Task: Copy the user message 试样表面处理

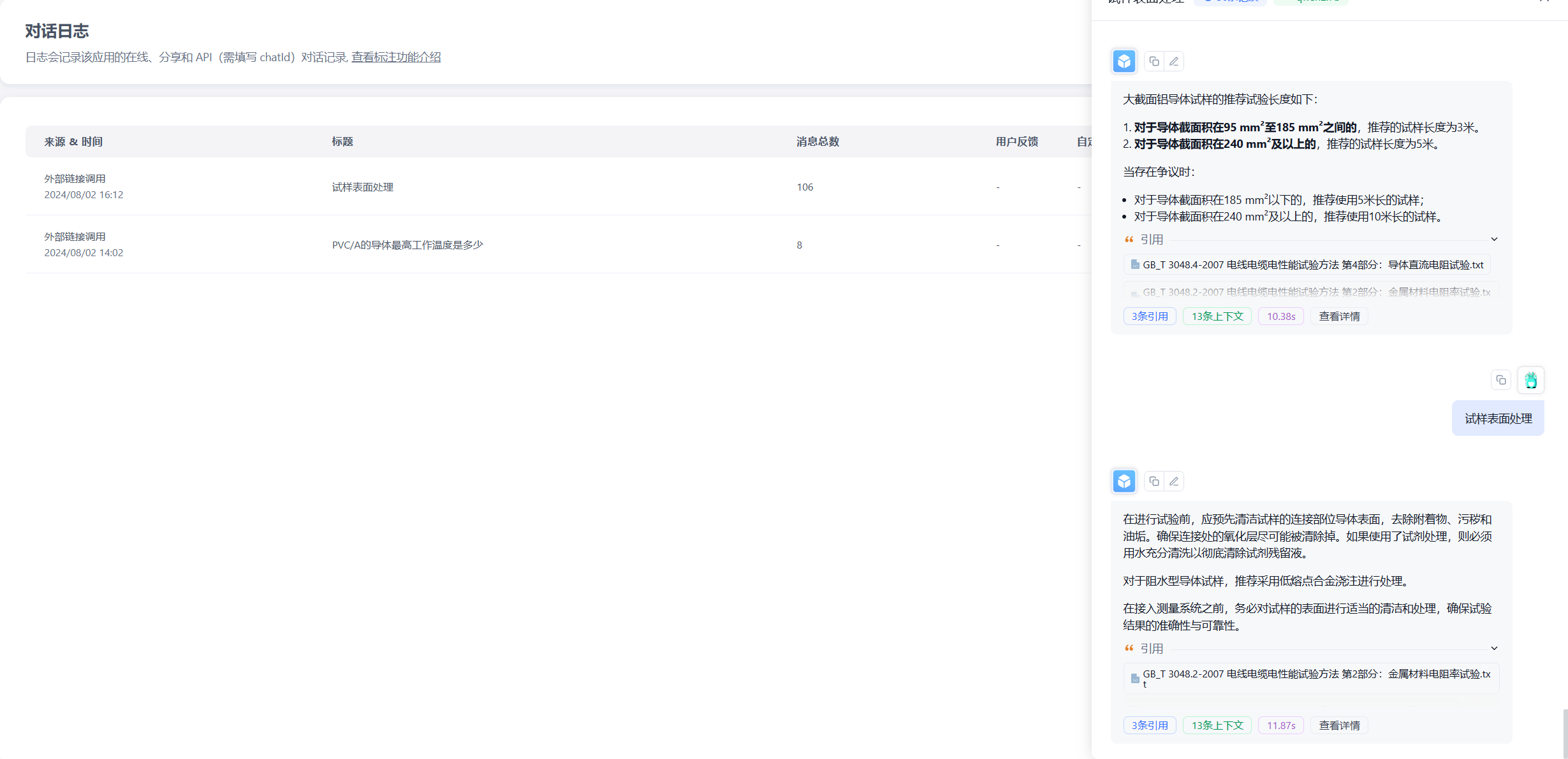Action: click(1501, 380)
